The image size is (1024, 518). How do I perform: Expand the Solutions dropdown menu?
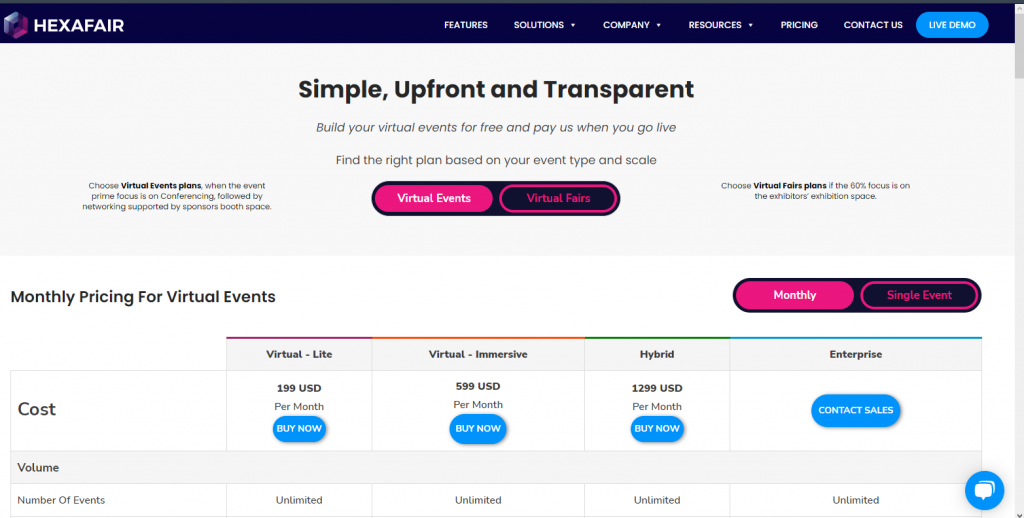tap(544, 25)
